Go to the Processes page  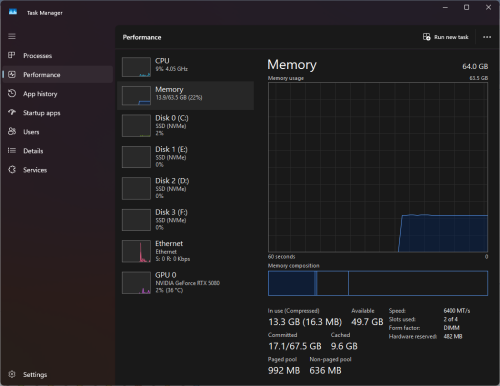[58, 56]
